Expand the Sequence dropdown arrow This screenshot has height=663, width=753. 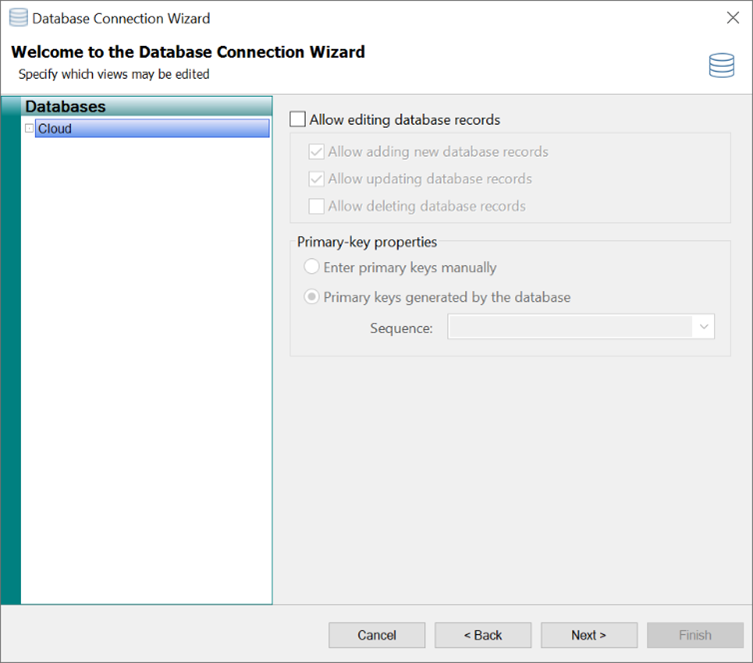[x=704, y=327]
